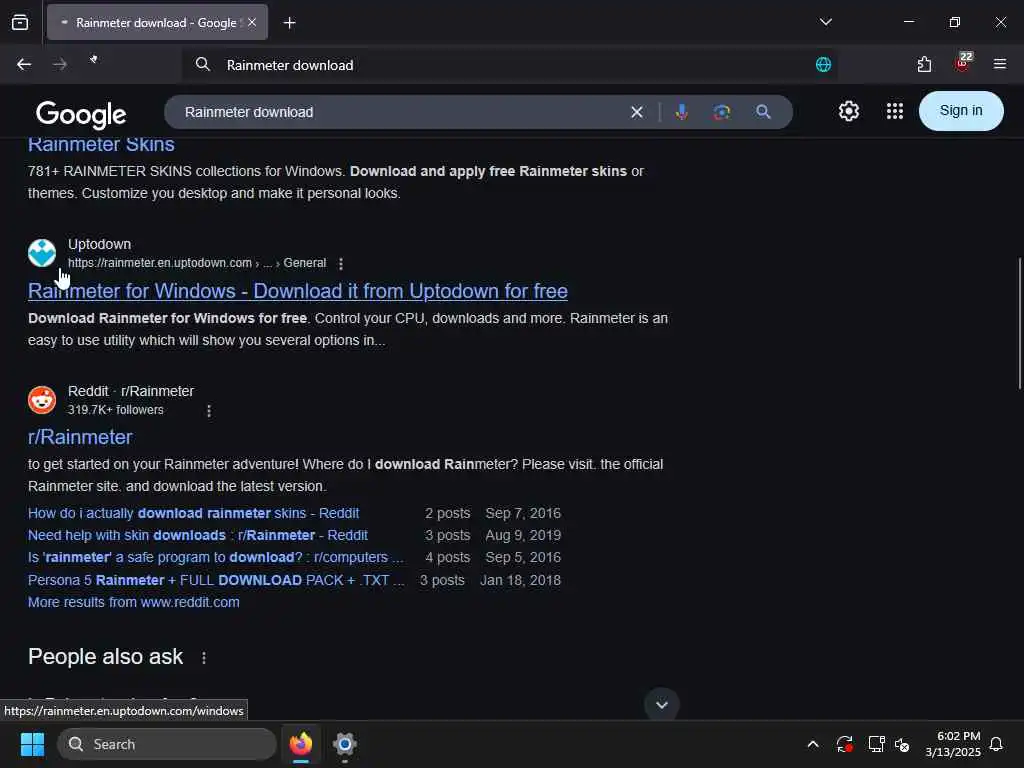The height and width of the screenshot is (768, 1024).
Task: Click More results from www.reddit.com
Action: [x=134, y=602]
